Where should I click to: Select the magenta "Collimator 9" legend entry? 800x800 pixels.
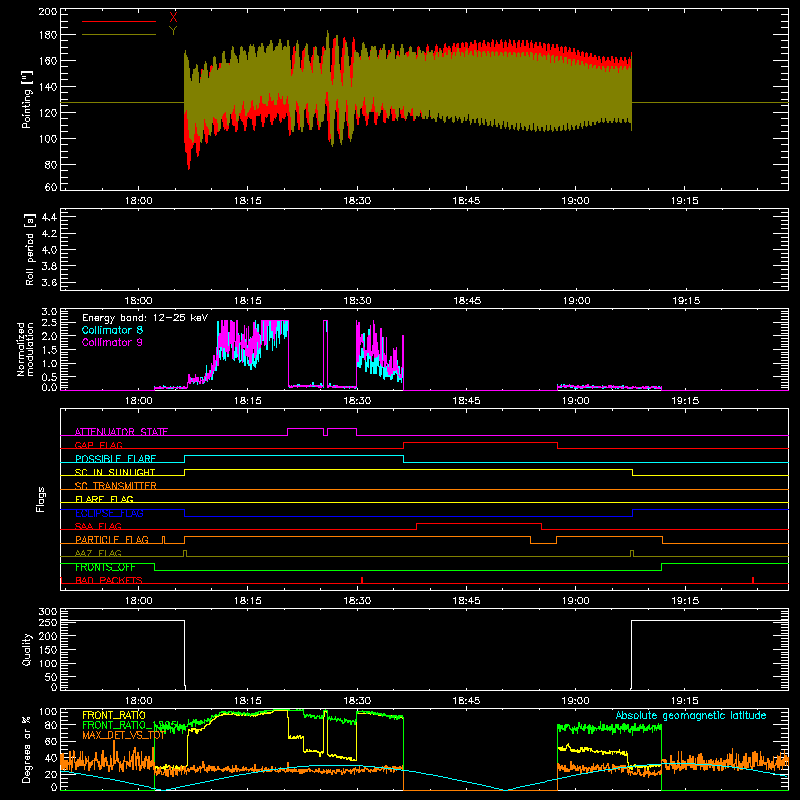point(112,342)
